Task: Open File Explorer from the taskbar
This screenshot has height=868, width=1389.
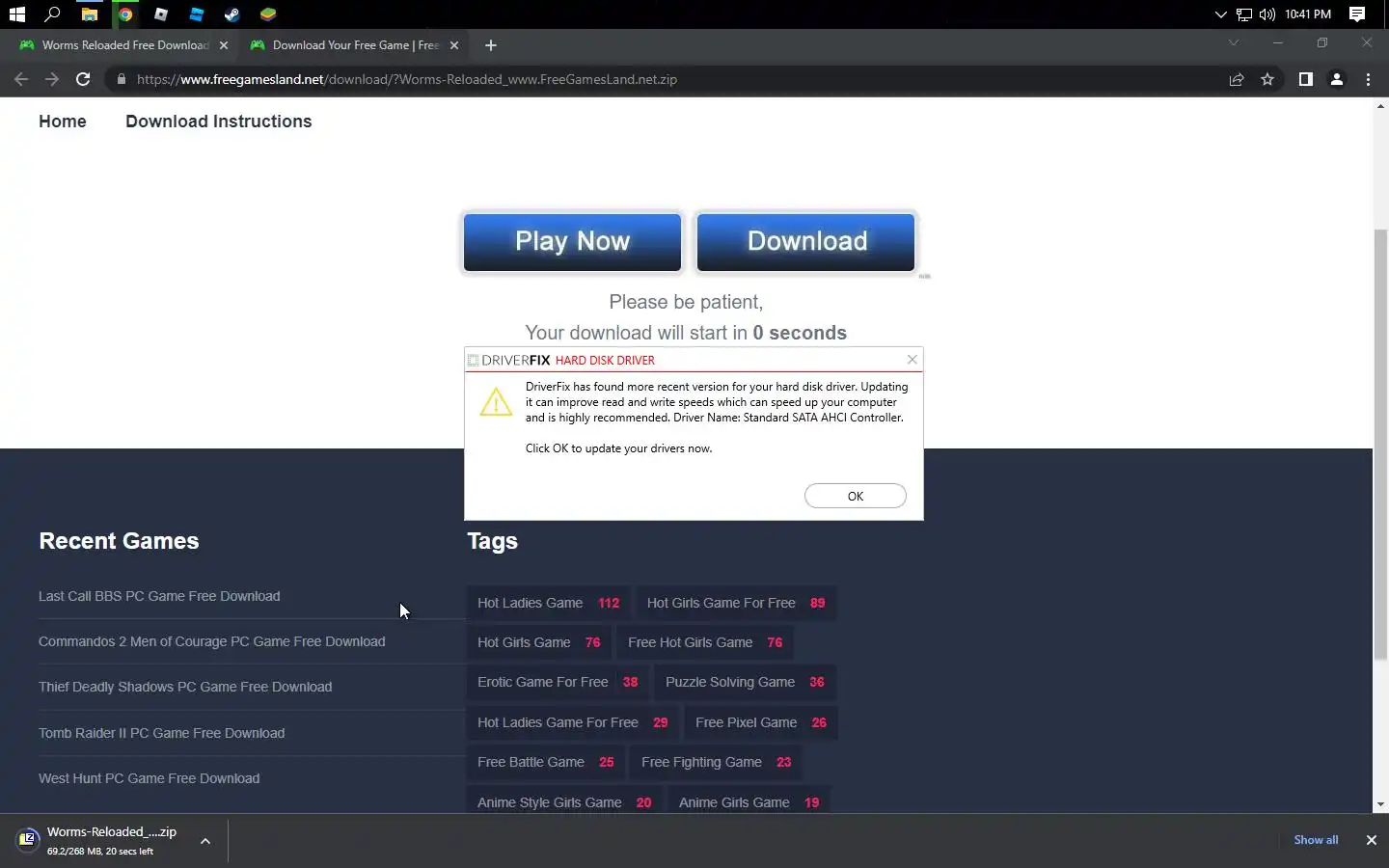Action: tap(89, 14)
